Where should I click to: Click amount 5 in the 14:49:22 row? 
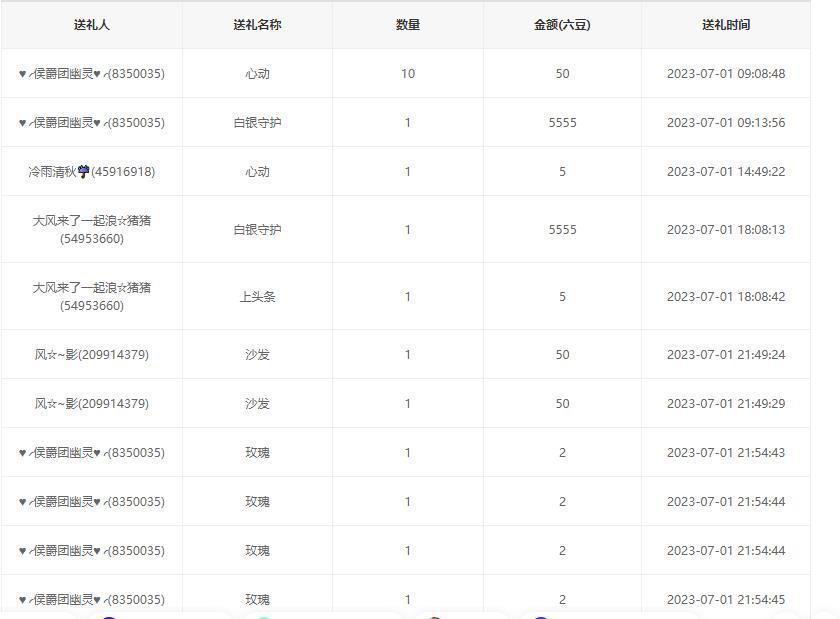coord(562,171)
